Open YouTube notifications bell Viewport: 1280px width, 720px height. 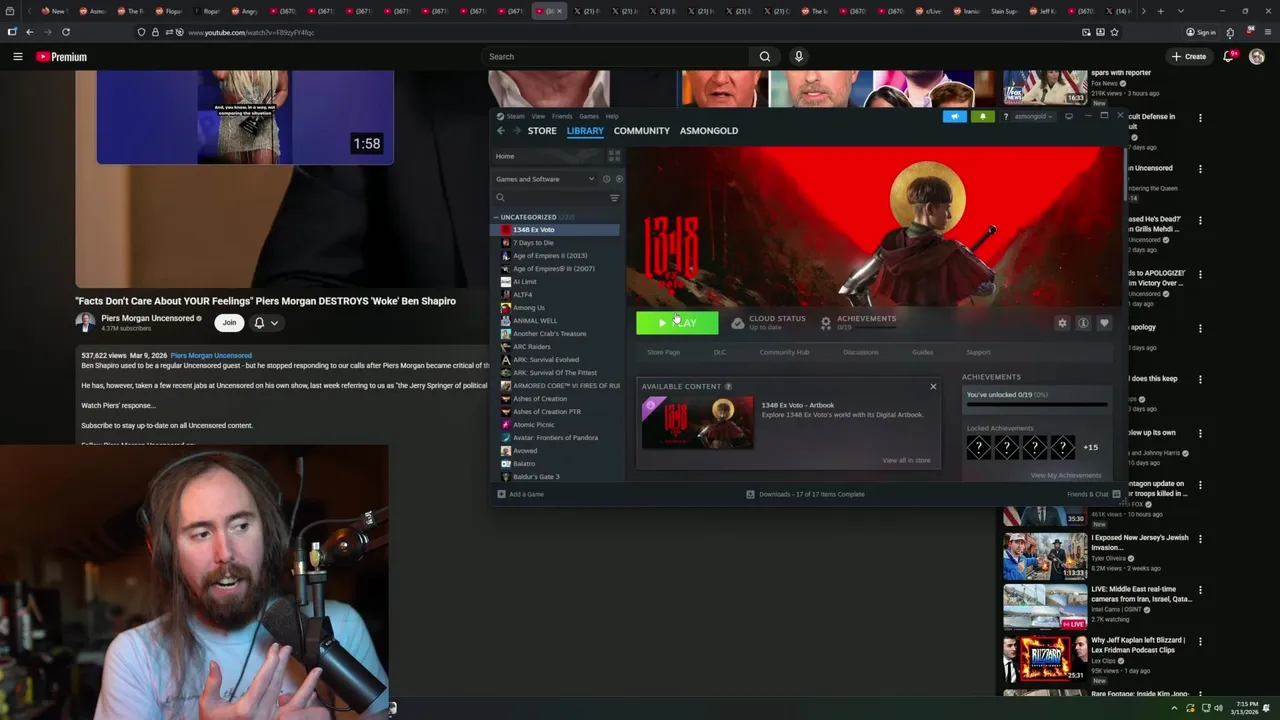coord(1228,57)
